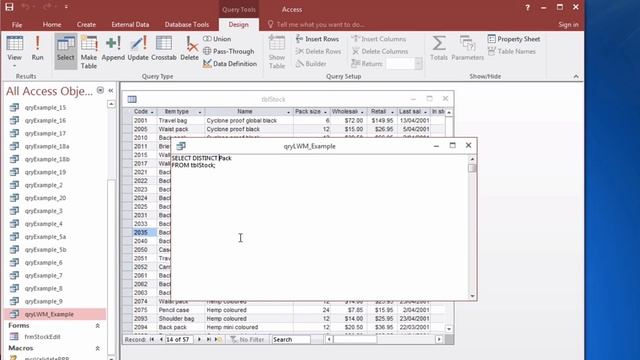Screen dimensions: 640x360
Task: Click the Union query button
Action: click(217, 39)
